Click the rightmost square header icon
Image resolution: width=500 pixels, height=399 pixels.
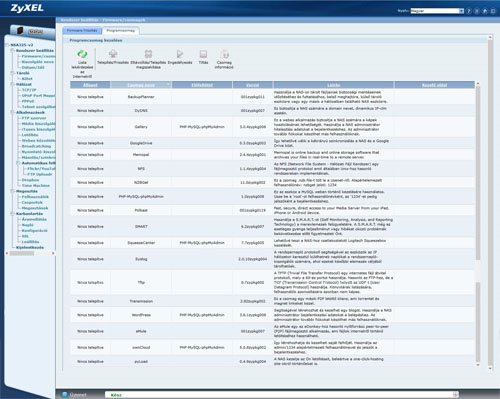coord(493,11)
